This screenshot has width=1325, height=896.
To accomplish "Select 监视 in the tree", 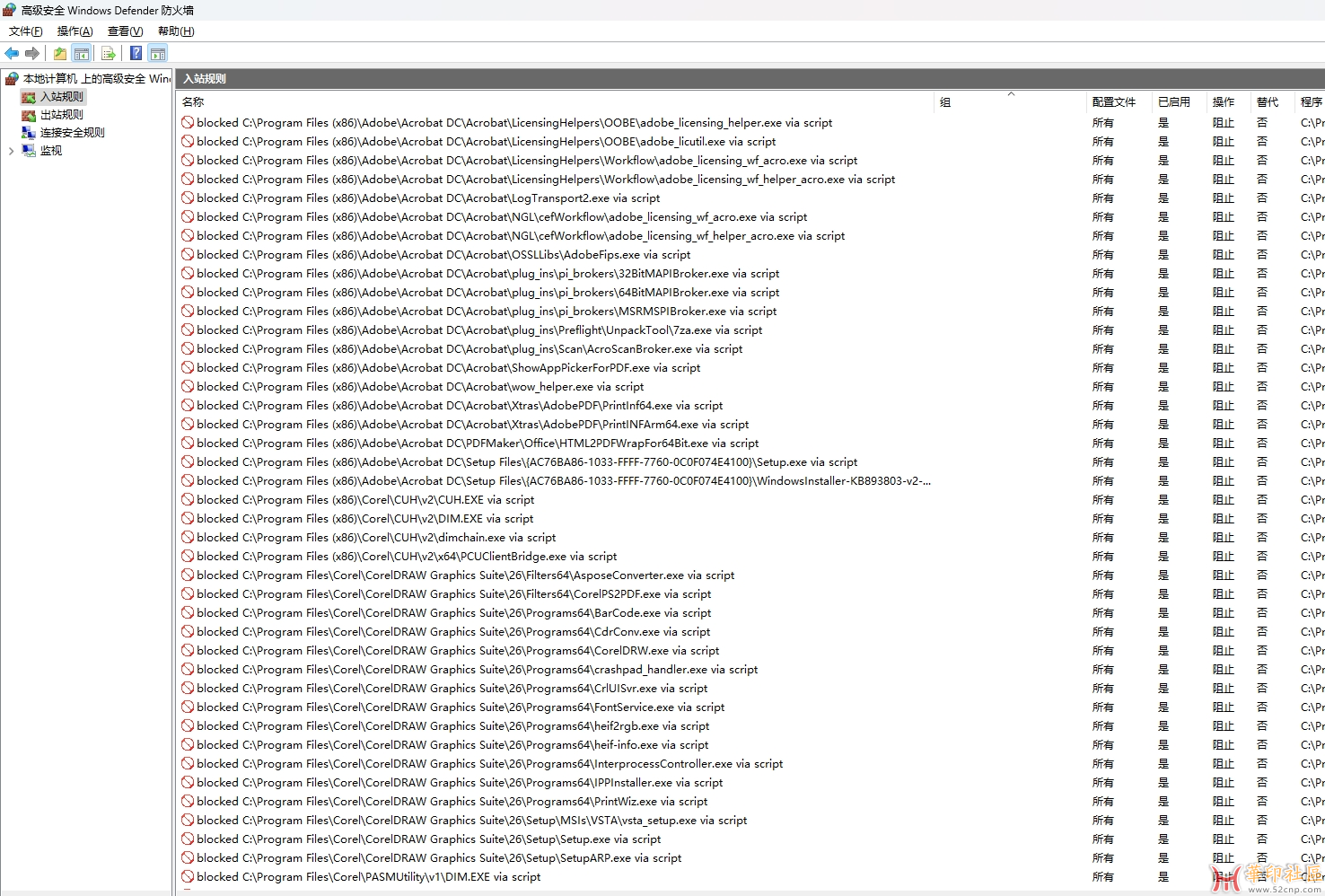I will 51,151.
